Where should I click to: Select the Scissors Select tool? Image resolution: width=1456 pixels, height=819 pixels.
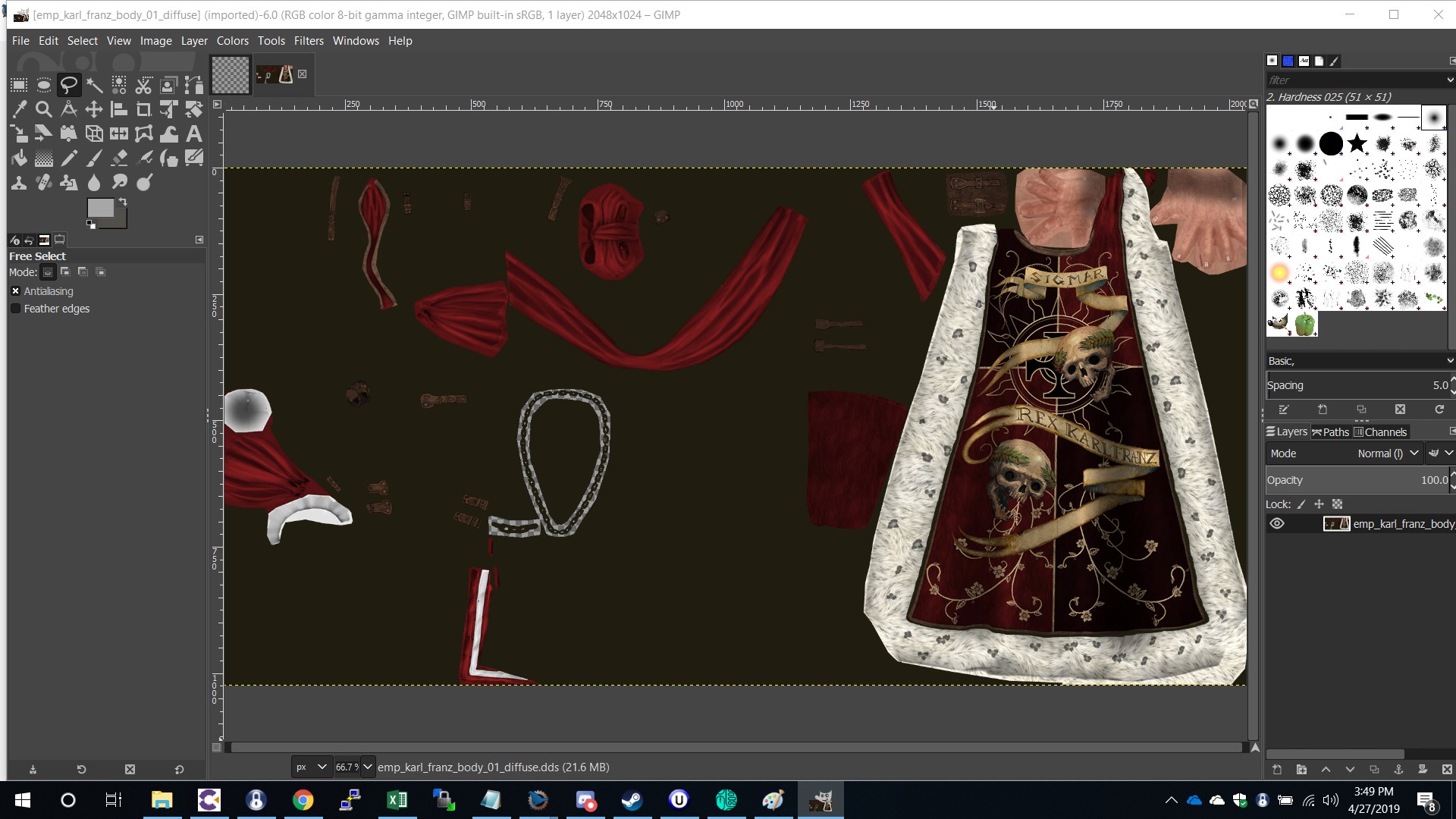point(144,84)
